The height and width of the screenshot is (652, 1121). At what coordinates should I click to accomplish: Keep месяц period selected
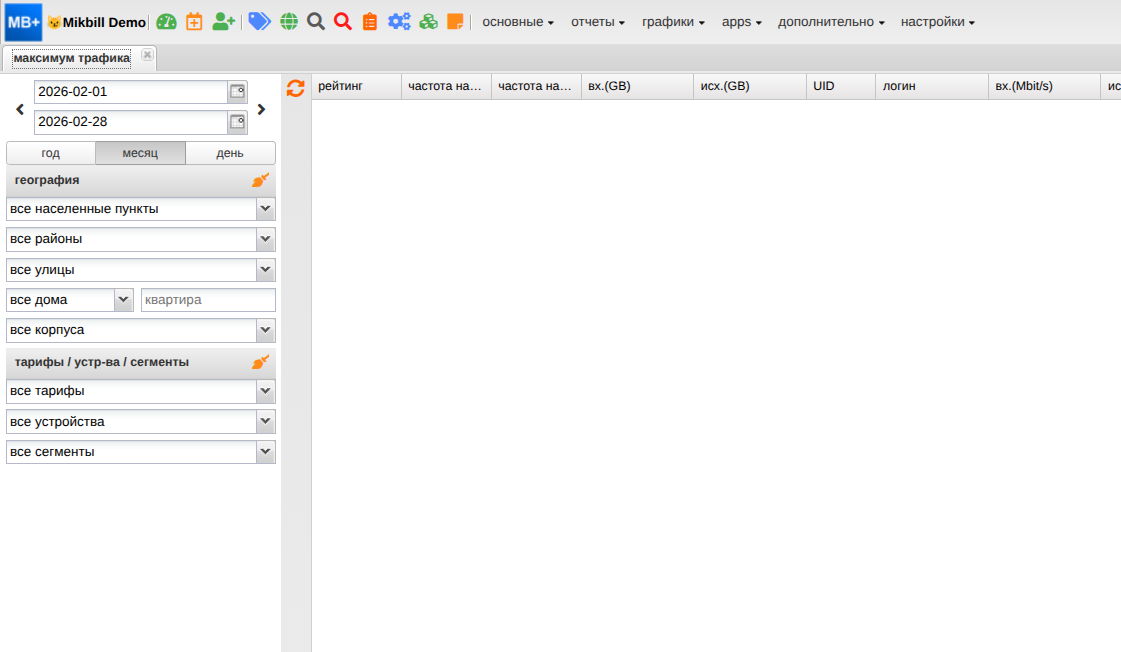pos(140,152)
